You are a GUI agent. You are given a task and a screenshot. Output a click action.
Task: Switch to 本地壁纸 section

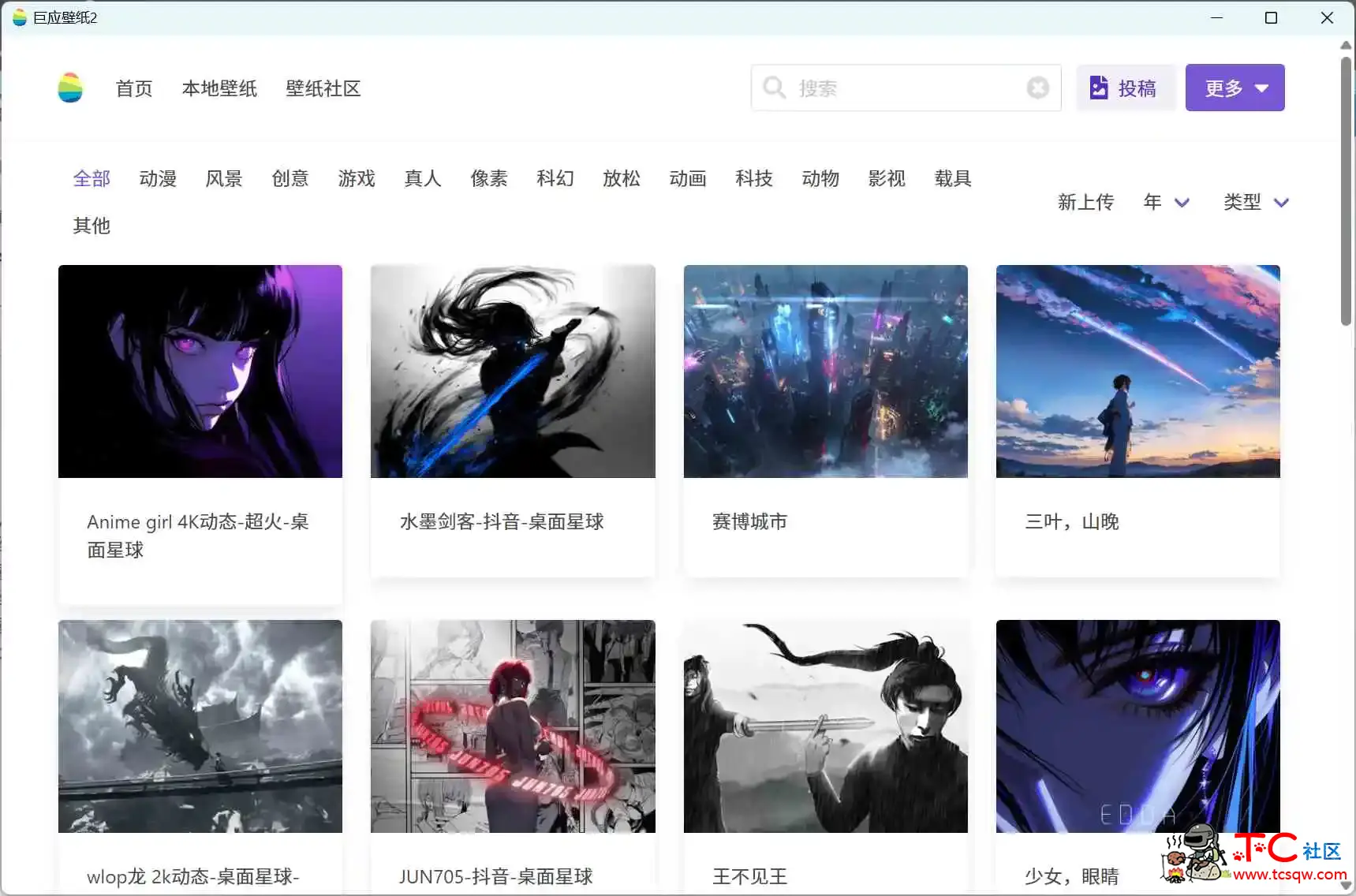[219, 88]
